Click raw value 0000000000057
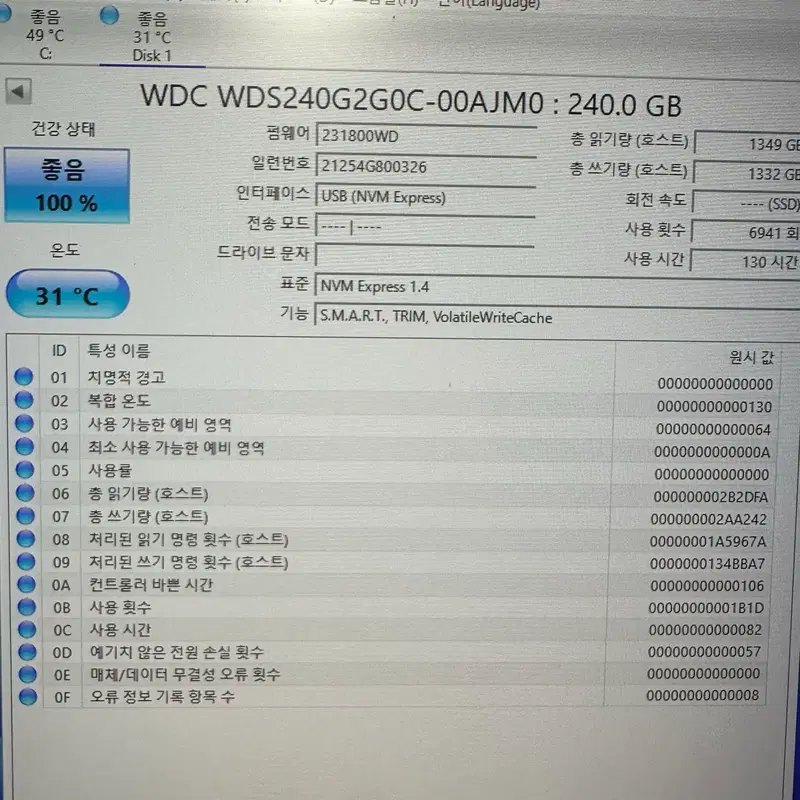Screen dimensions: 800x800 point(705,652)
